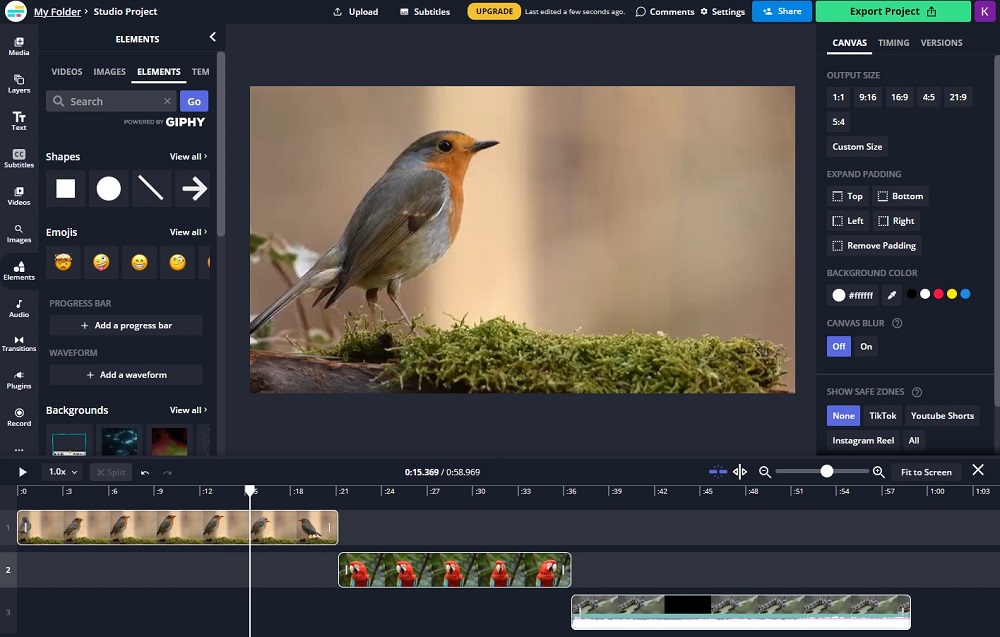The height and width of the screenshot is (637, 1000).
Task: Switch to the Images tab in Elements
Action: coord(109,71)
